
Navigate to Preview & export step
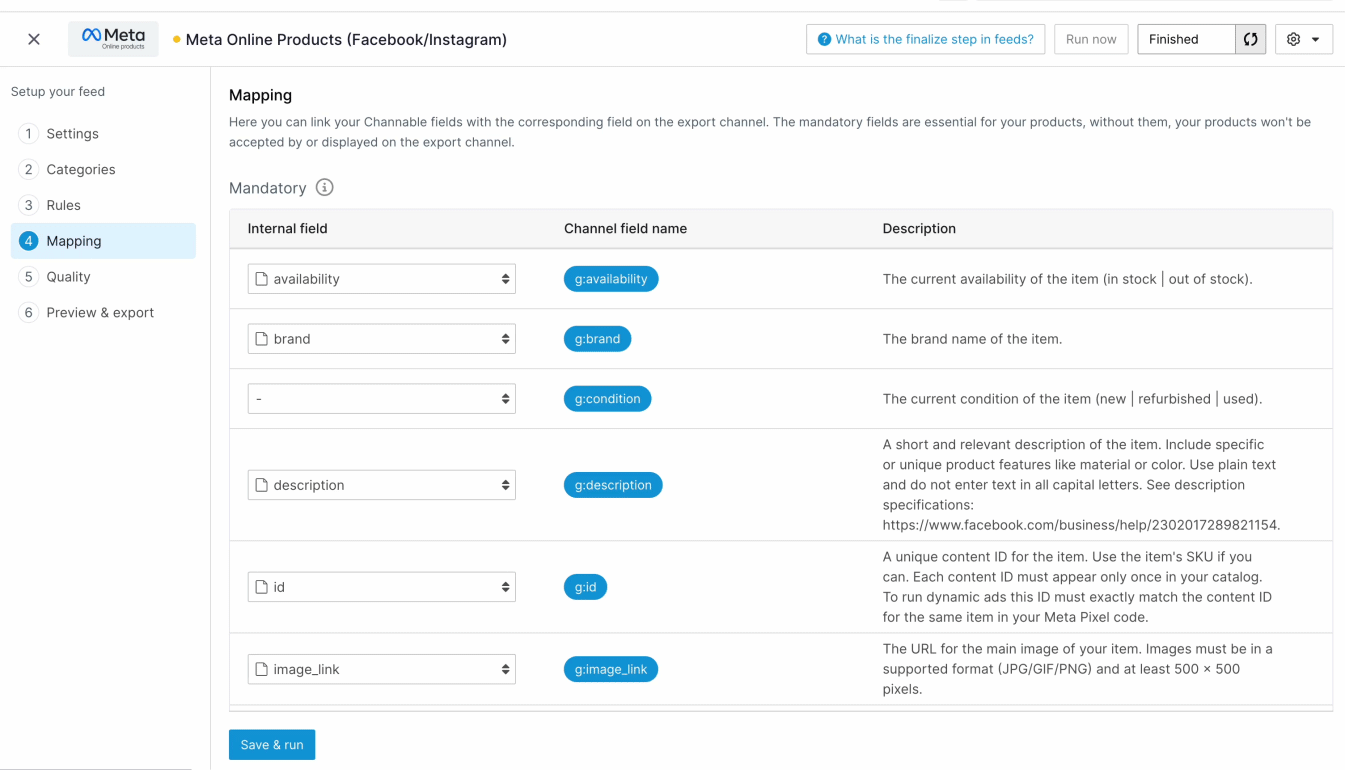pos(100,312)
